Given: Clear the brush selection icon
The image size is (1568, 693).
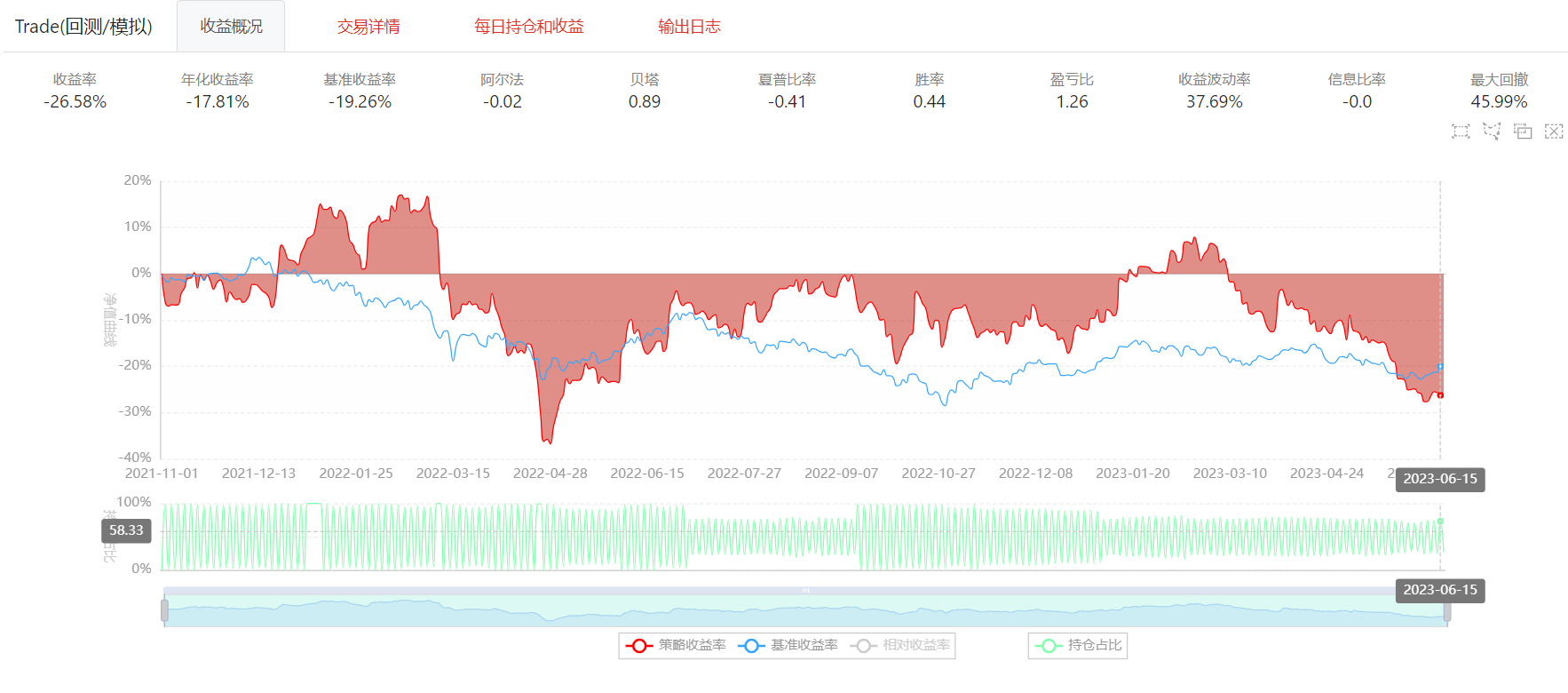Looking at the screenshot, I should [x=1554, y=131].
